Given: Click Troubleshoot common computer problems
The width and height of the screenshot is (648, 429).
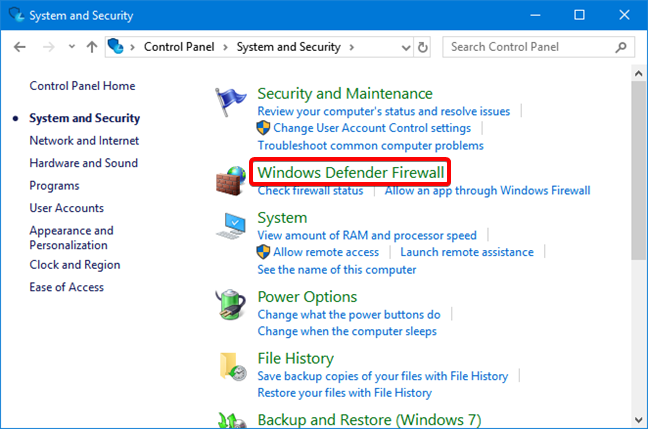Looking at the screenshot, I should click(x=370, y=145).
